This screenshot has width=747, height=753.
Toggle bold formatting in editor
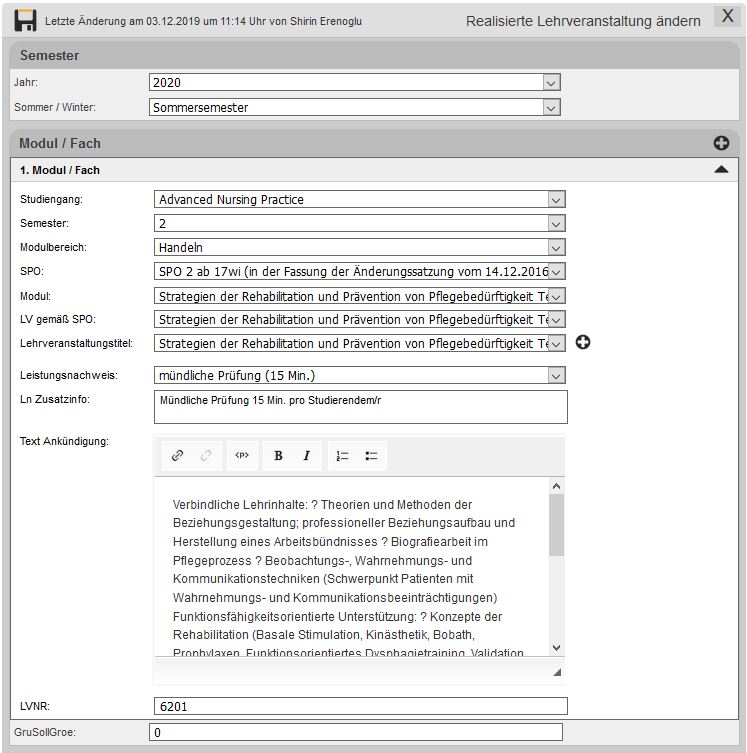coord(278,456)
